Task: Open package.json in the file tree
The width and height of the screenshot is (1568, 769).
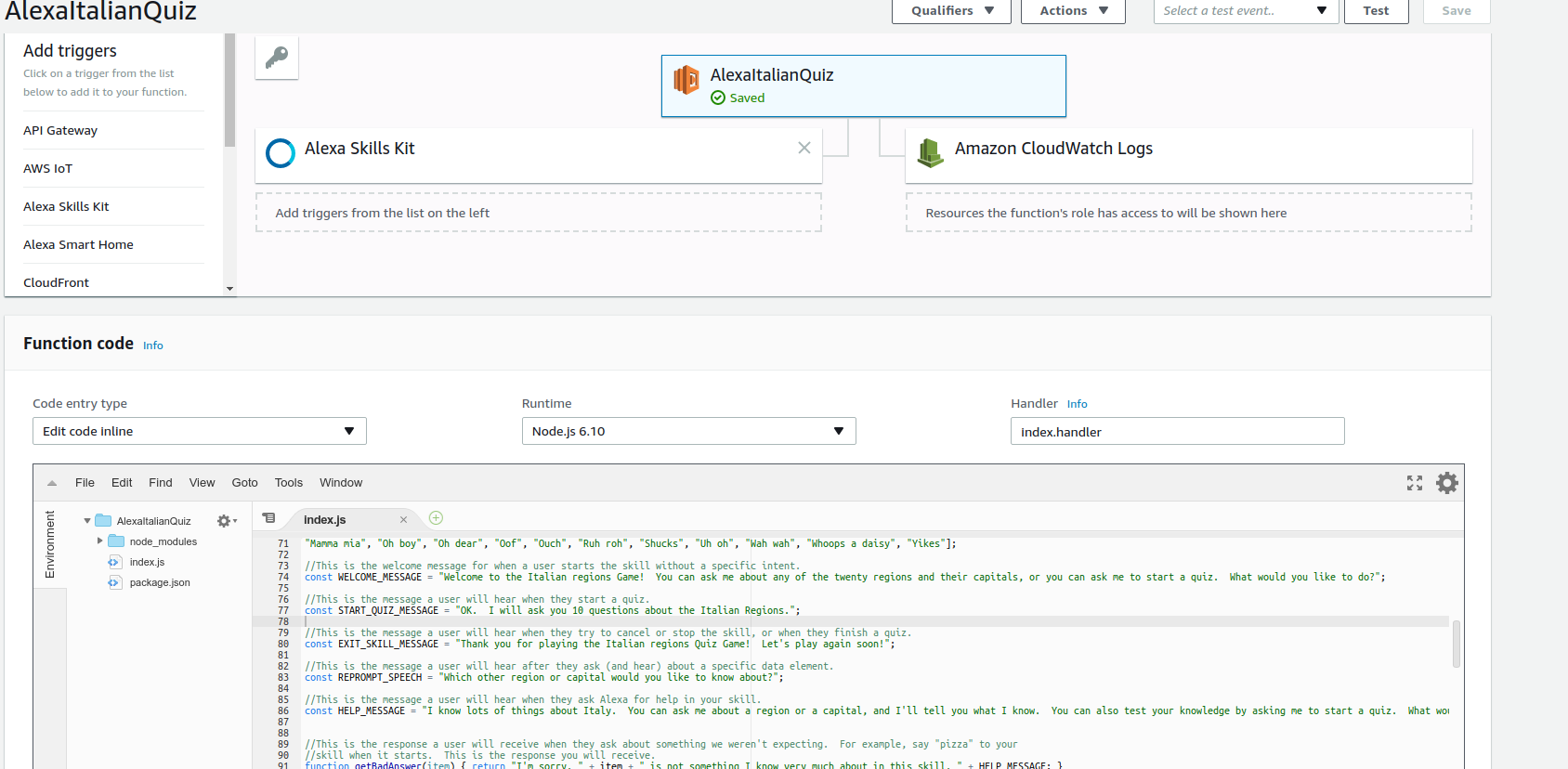Action: pyautogui.click(x=160, y=582)
